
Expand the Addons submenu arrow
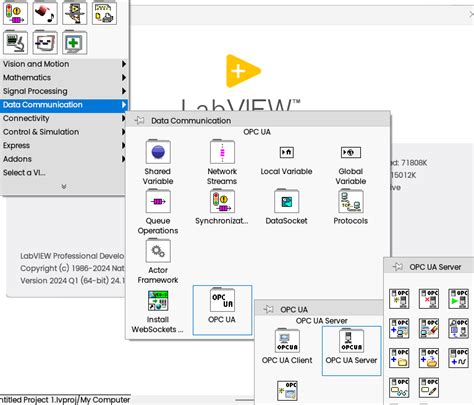(x=124, y=159)
